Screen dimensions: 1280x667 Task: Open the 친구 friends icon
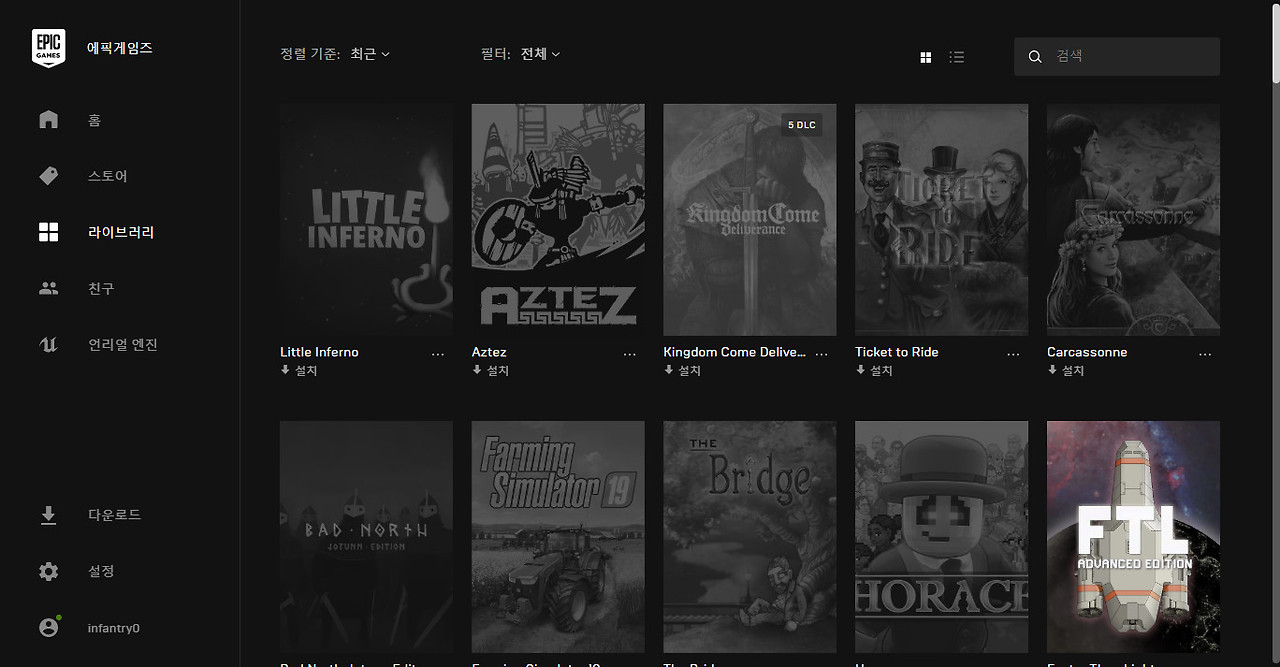click(48, 288)
